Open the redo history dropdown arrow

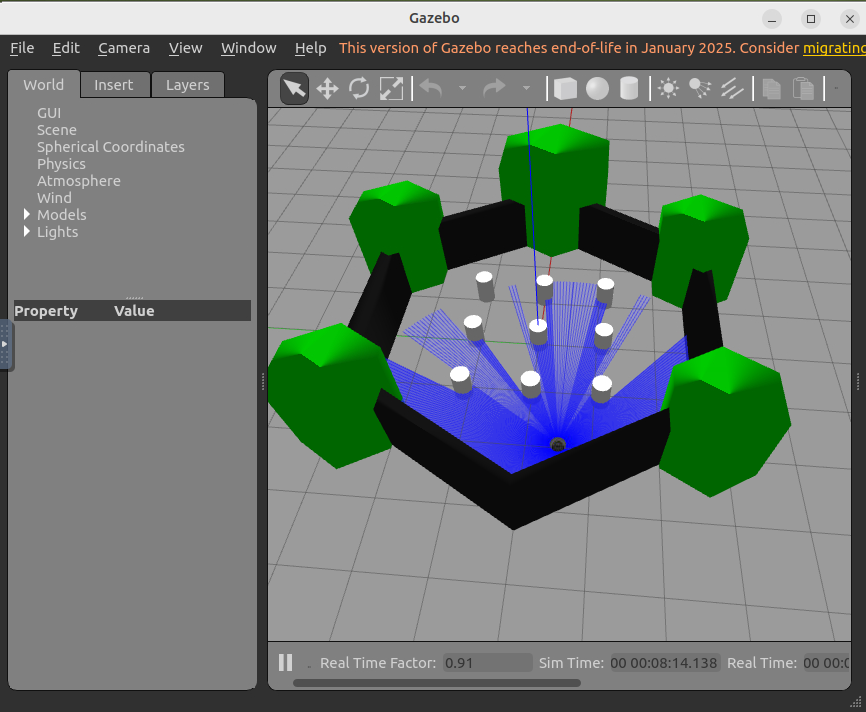526,89
